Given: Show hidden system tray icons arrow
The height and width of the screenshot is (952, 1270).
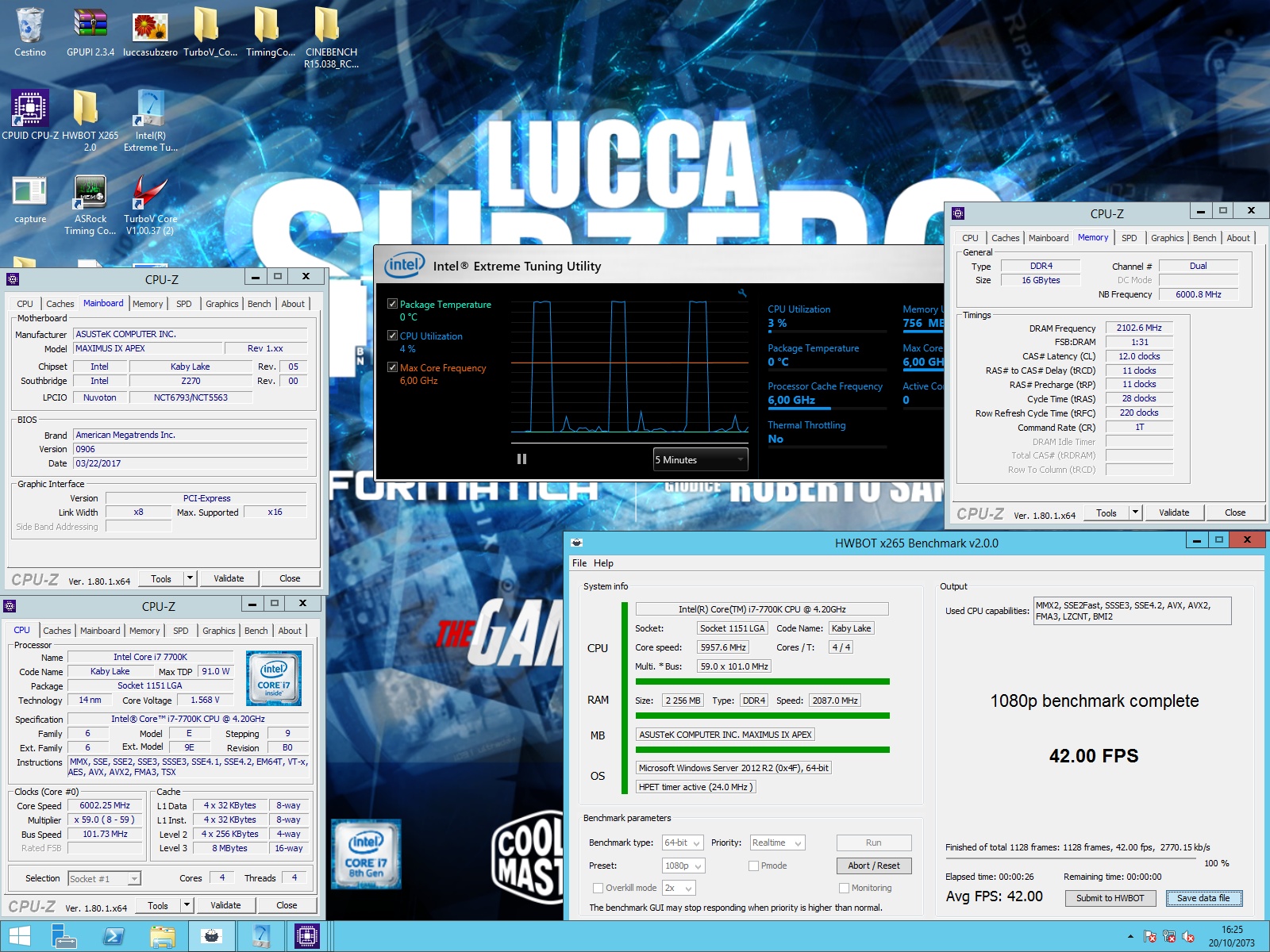Looking at the screenshot, I should tap(1130, 937).
